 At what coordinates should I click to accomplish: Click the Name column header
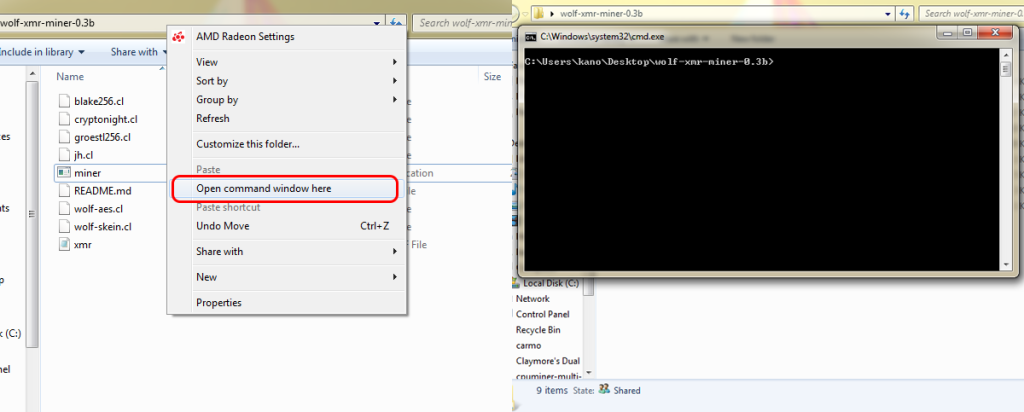point(70,77)
